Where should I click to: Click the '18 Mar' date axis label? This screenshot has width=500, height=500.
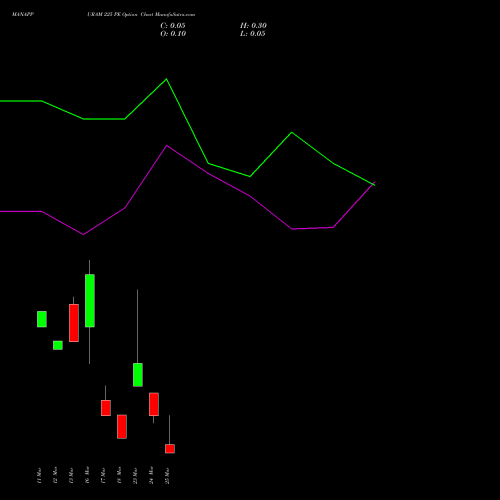[119, 476]
